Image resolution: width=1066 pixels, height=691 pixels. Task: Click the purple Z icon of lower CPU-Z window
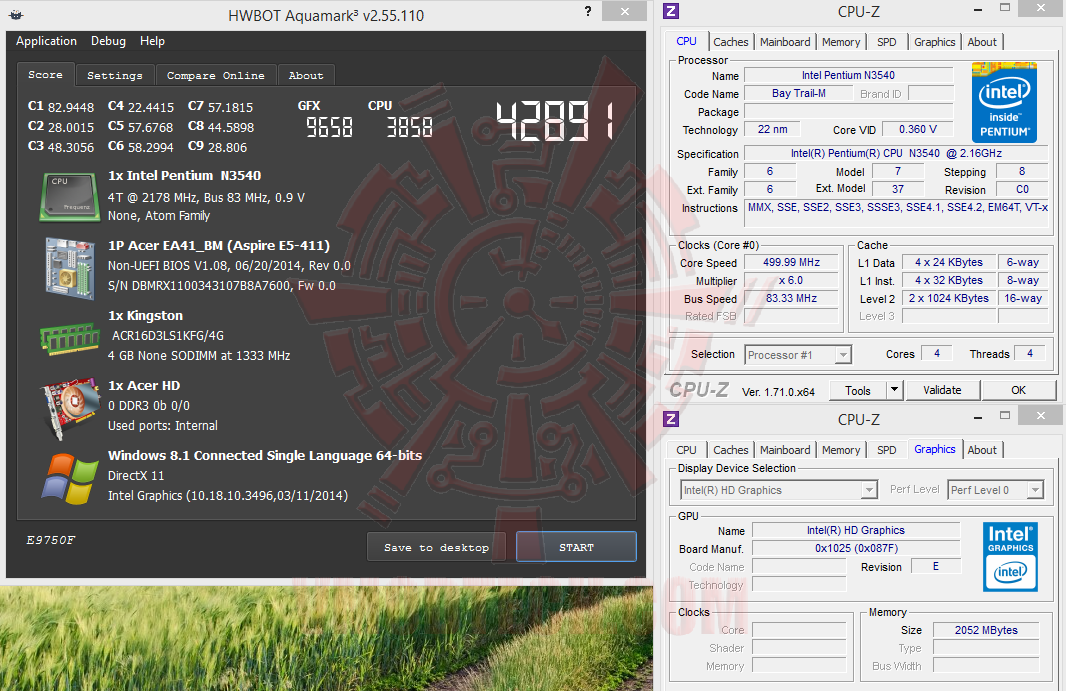(x=670, y=419)
